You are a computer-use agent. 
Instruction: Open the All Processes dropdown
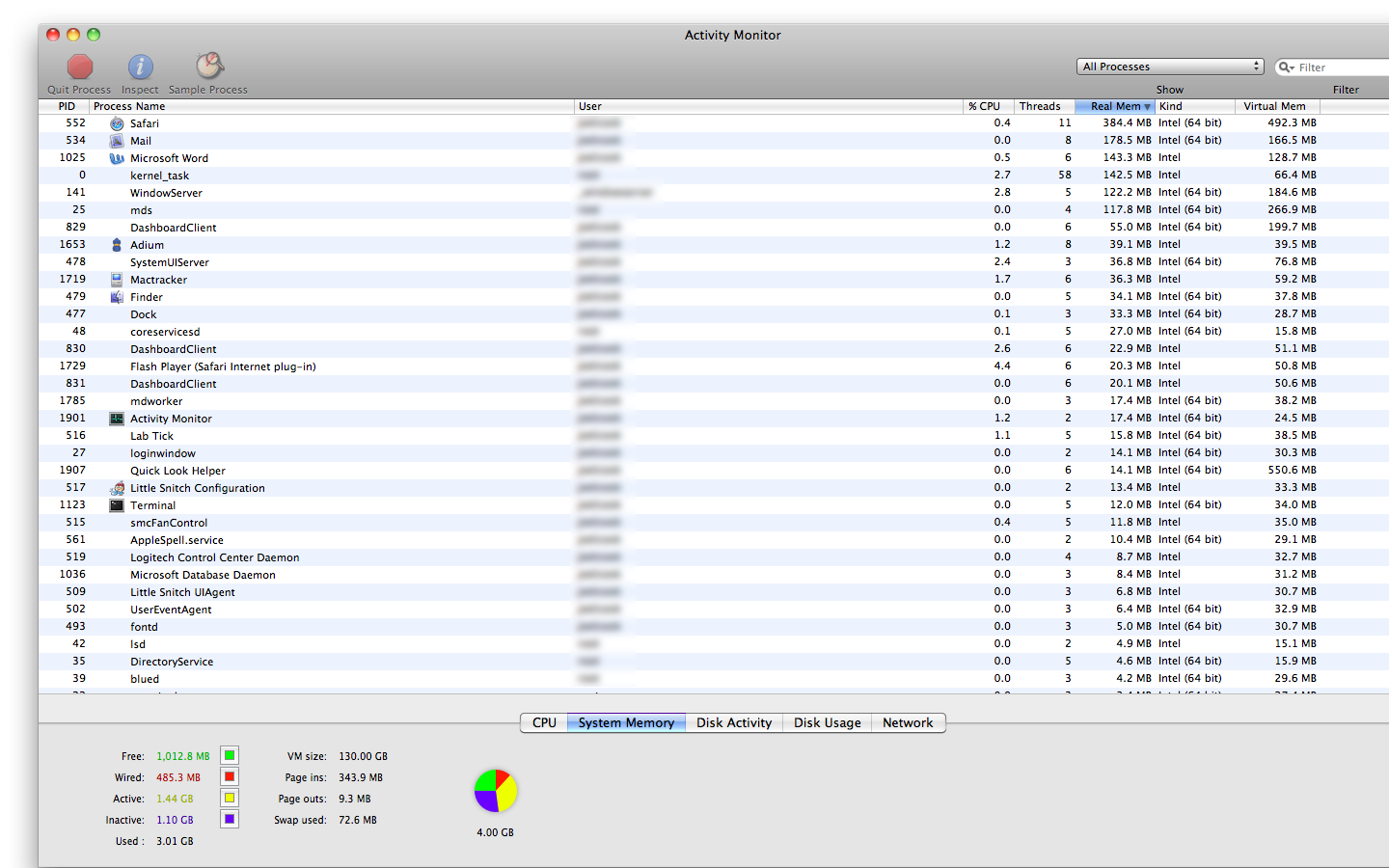[x=1170, y=67]
